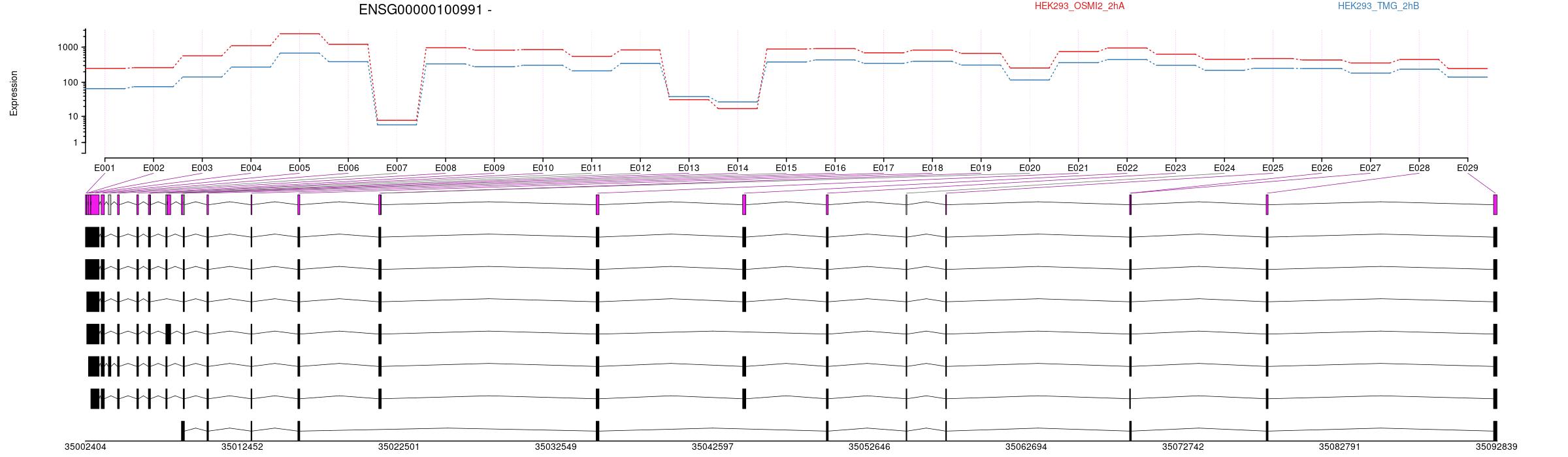
Task: Select exon label E018
Action: click(x=932, y=168)
